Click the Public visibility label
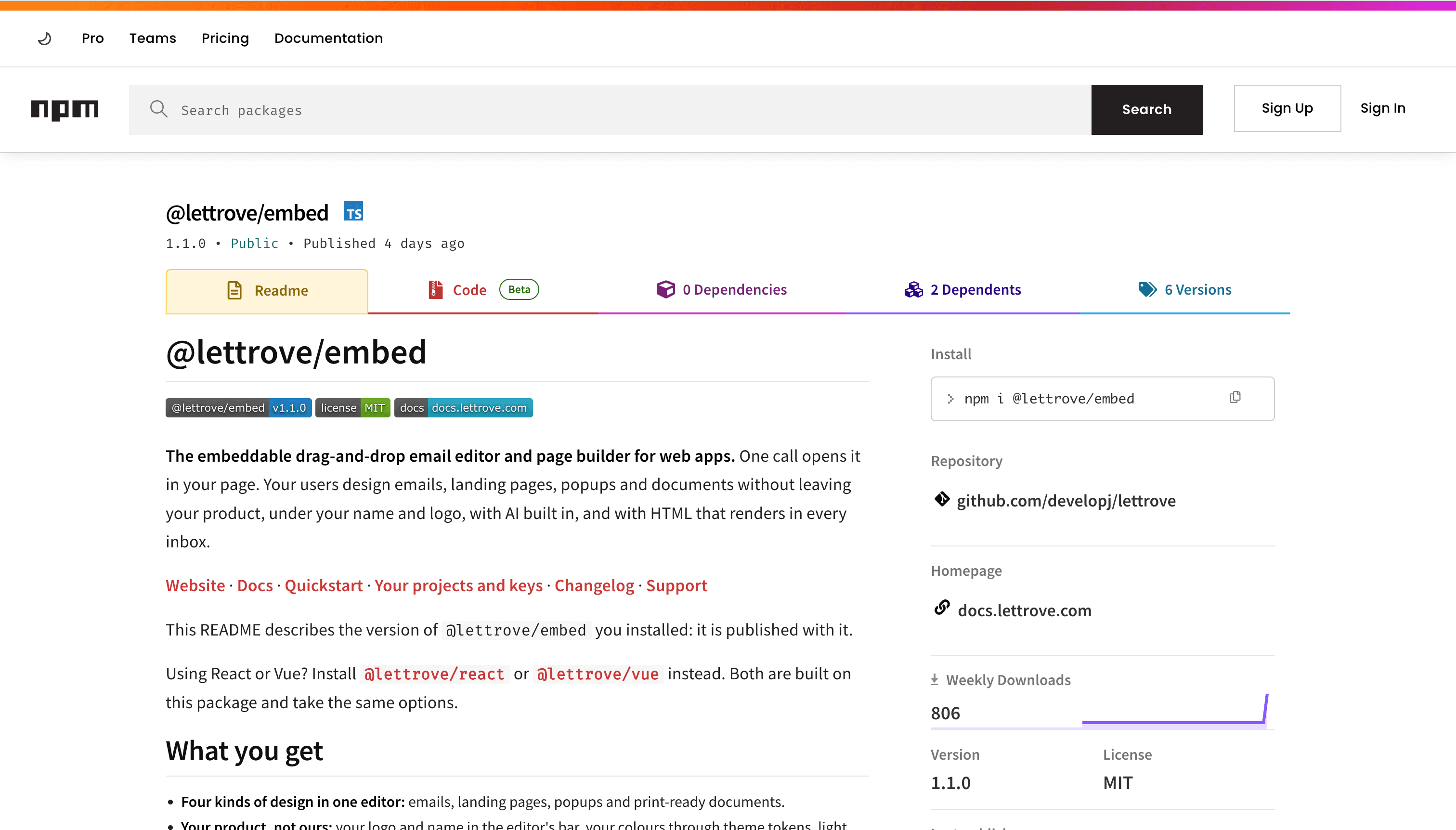Screen dimensions: 1456x830 click(x=254, y=244)
